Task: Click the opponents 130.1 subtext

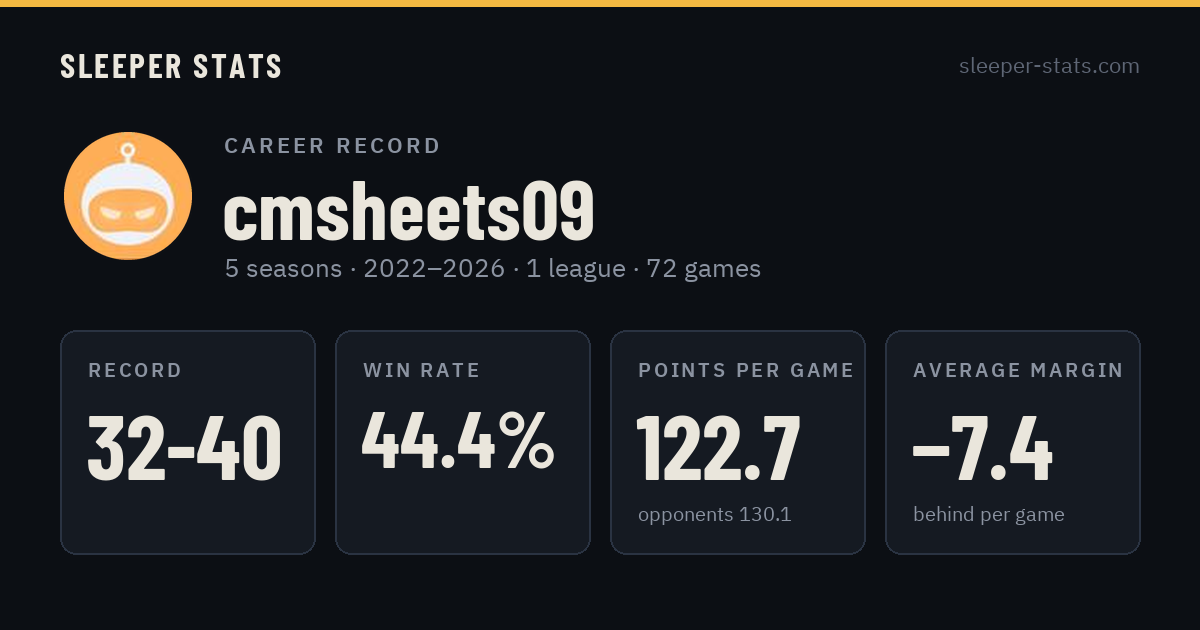Action: [715, 515]
